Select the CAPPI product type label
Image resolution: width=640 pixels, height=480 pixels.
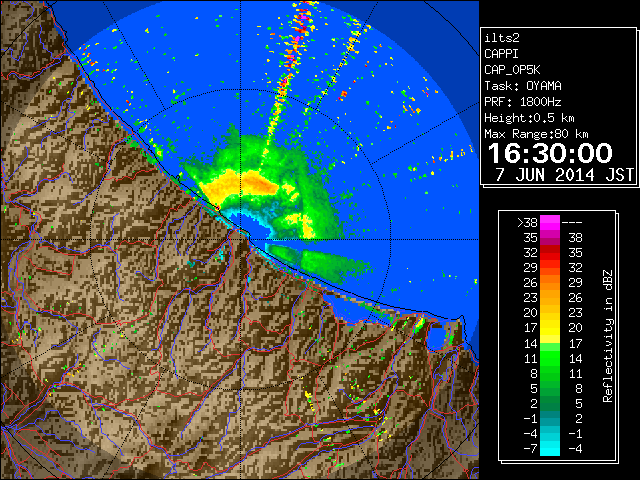501,54
